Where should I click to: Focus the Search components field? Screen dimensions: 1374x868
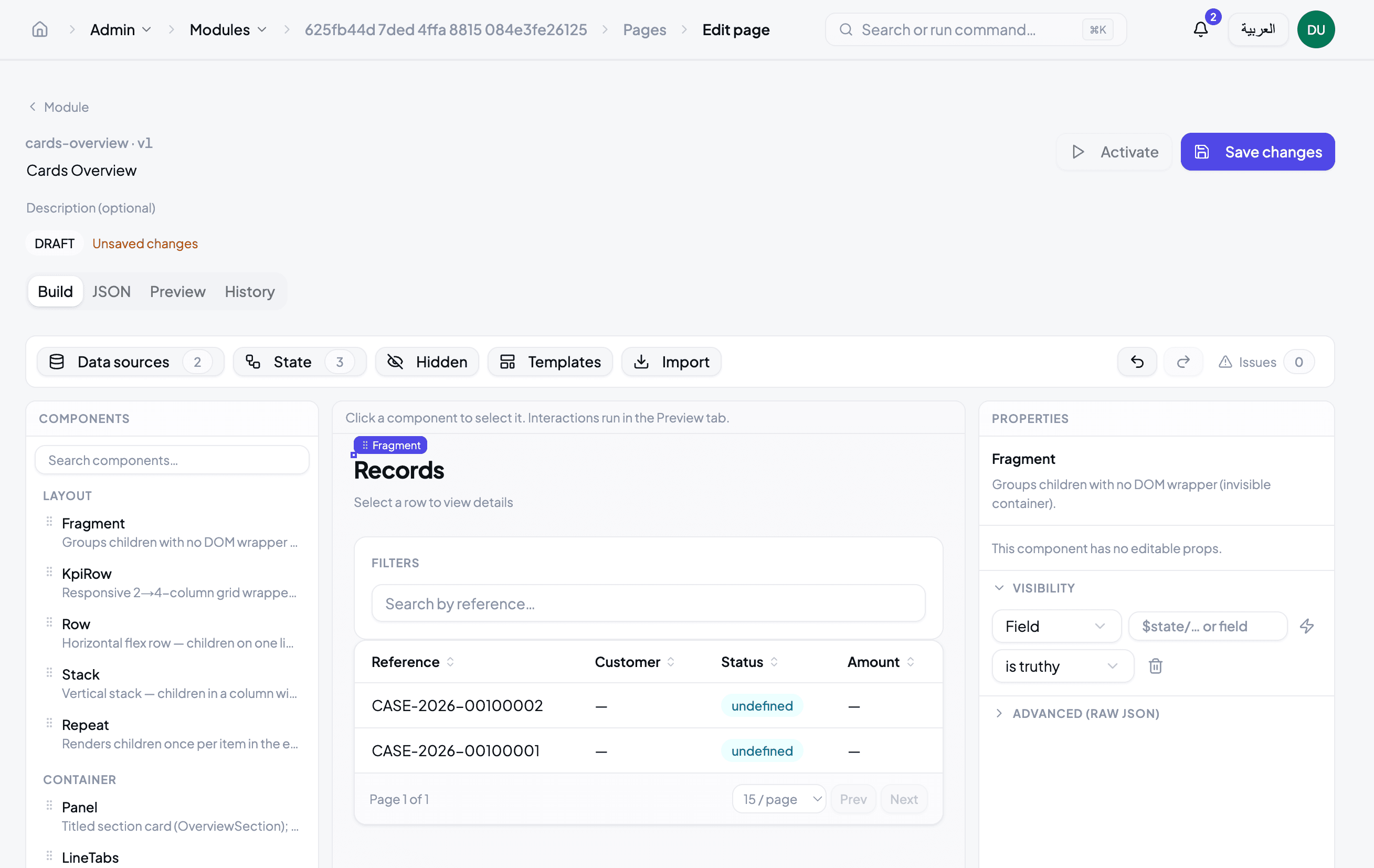point(172,459)
